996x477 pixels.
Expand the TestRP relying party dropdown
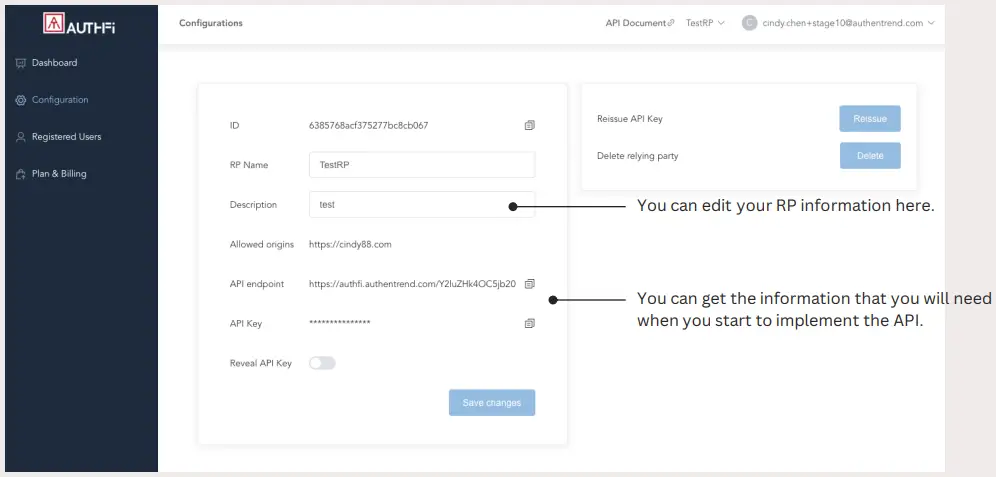(x=705, y=23)
